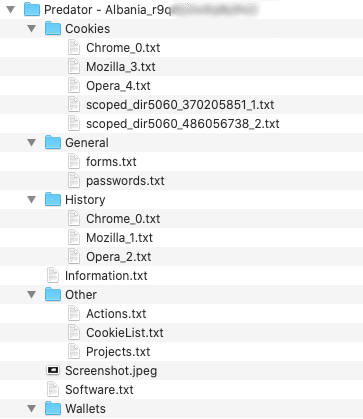Click the Predator - Albania folder icon
This screenshot has width=363, height=419.
point(32,9)
